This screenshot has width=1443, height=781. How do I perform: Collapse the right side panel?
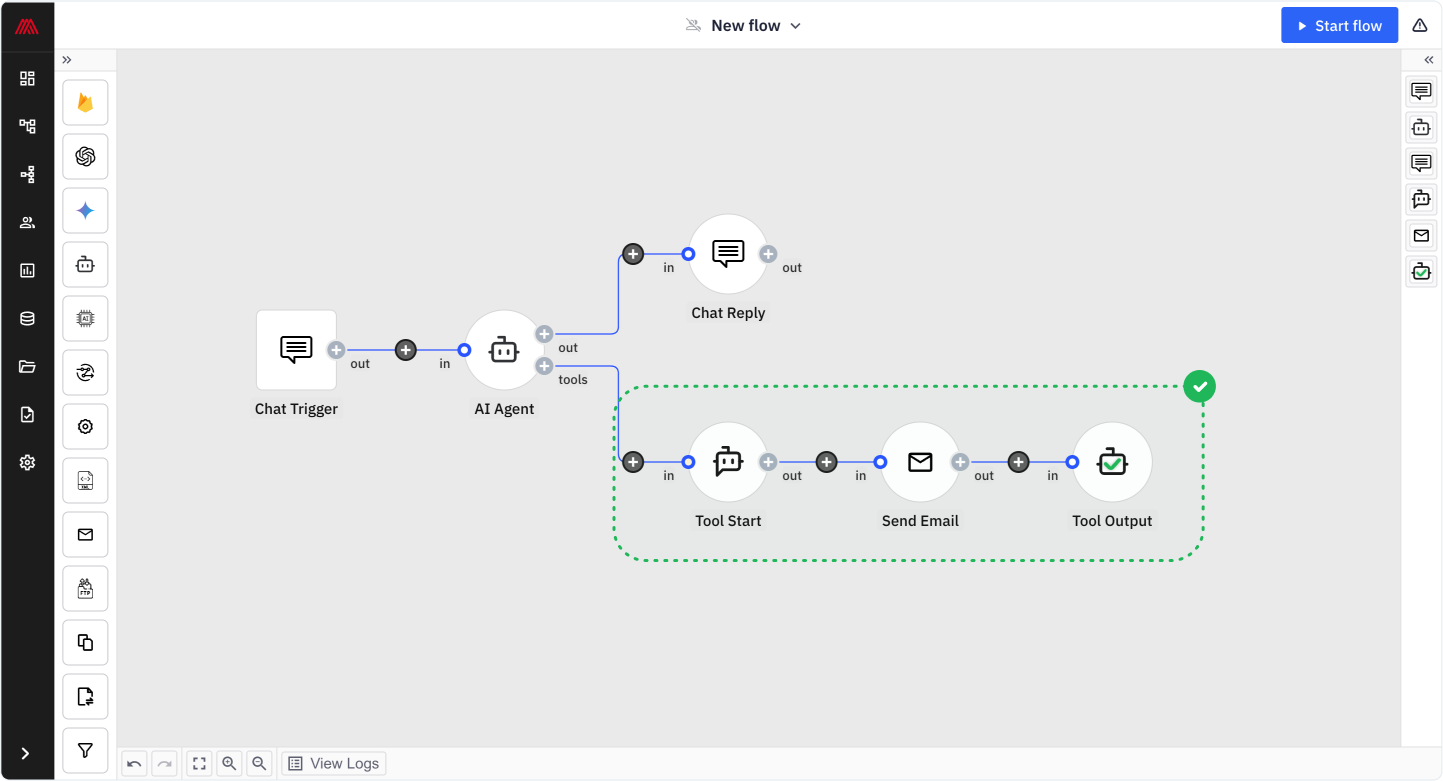(x=1428, y=60)
